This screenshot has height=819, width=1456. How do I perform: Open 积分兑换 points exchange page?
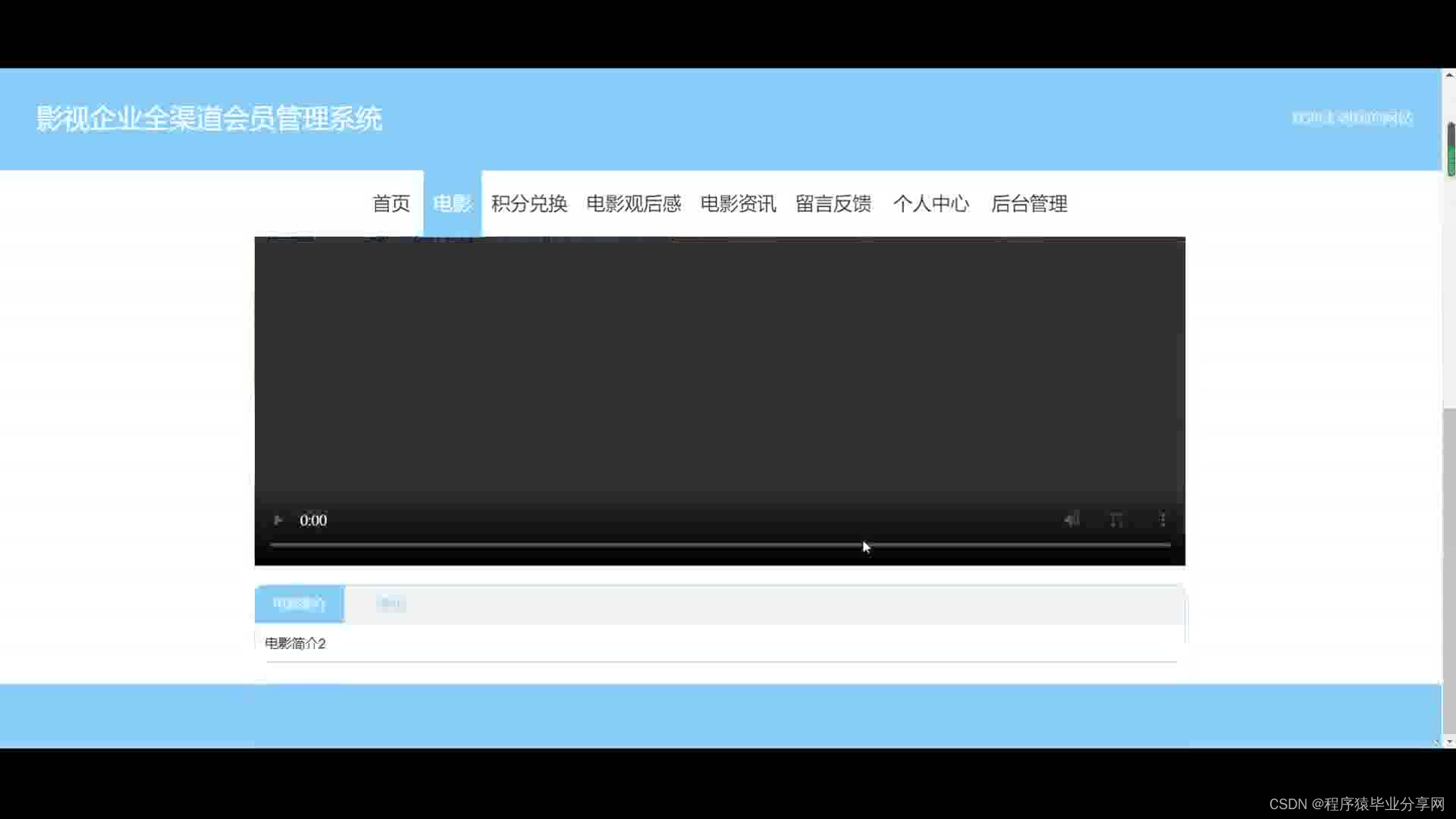coord(529,204)
